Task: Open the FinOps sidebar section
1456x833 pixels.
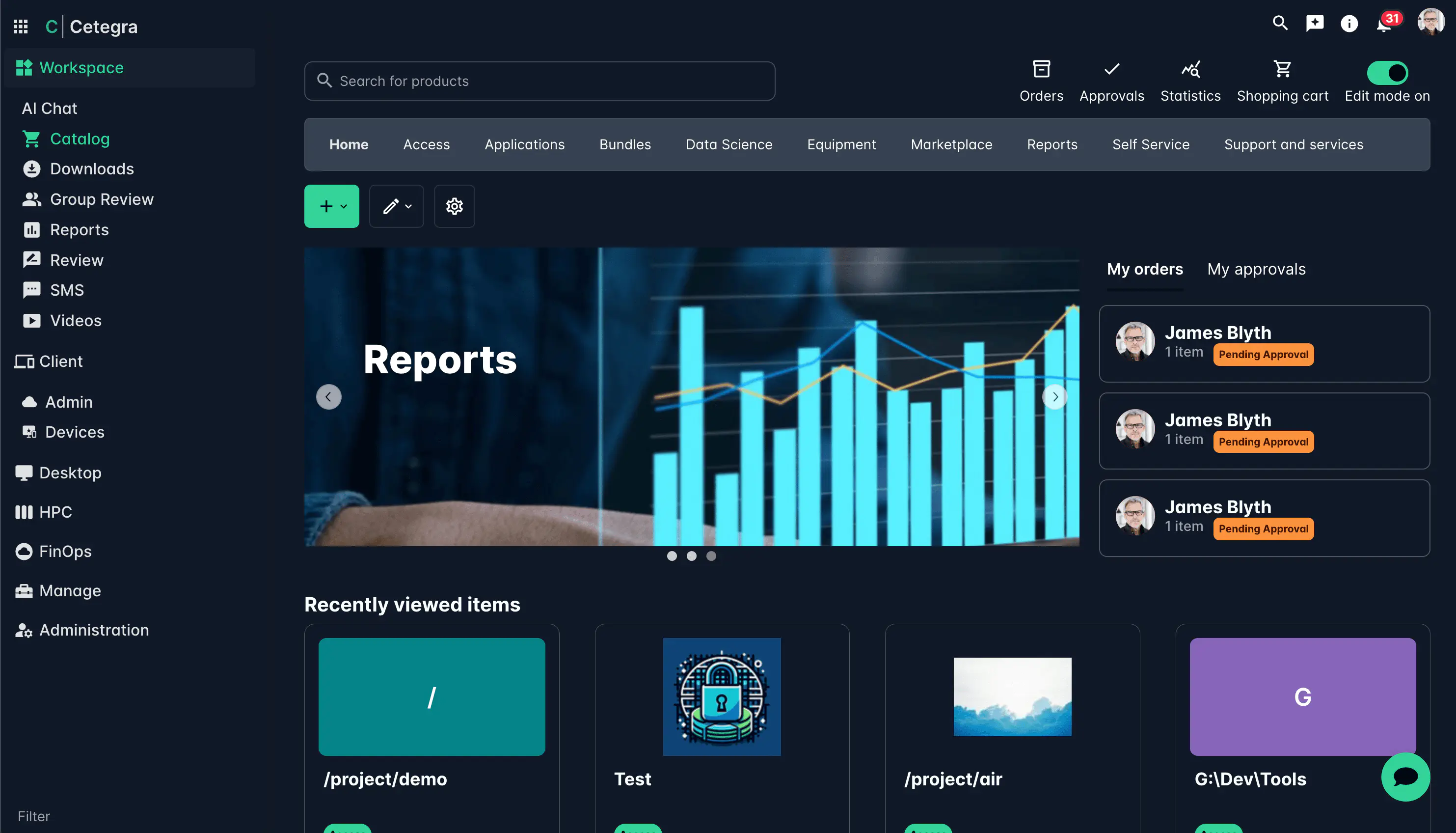Action: coord(65,551)
